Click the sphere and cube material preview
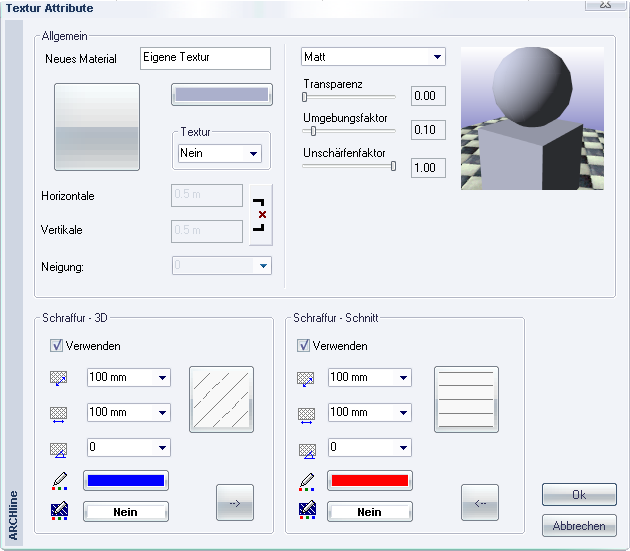The image size is (630, 551). [x=532, y=118]
